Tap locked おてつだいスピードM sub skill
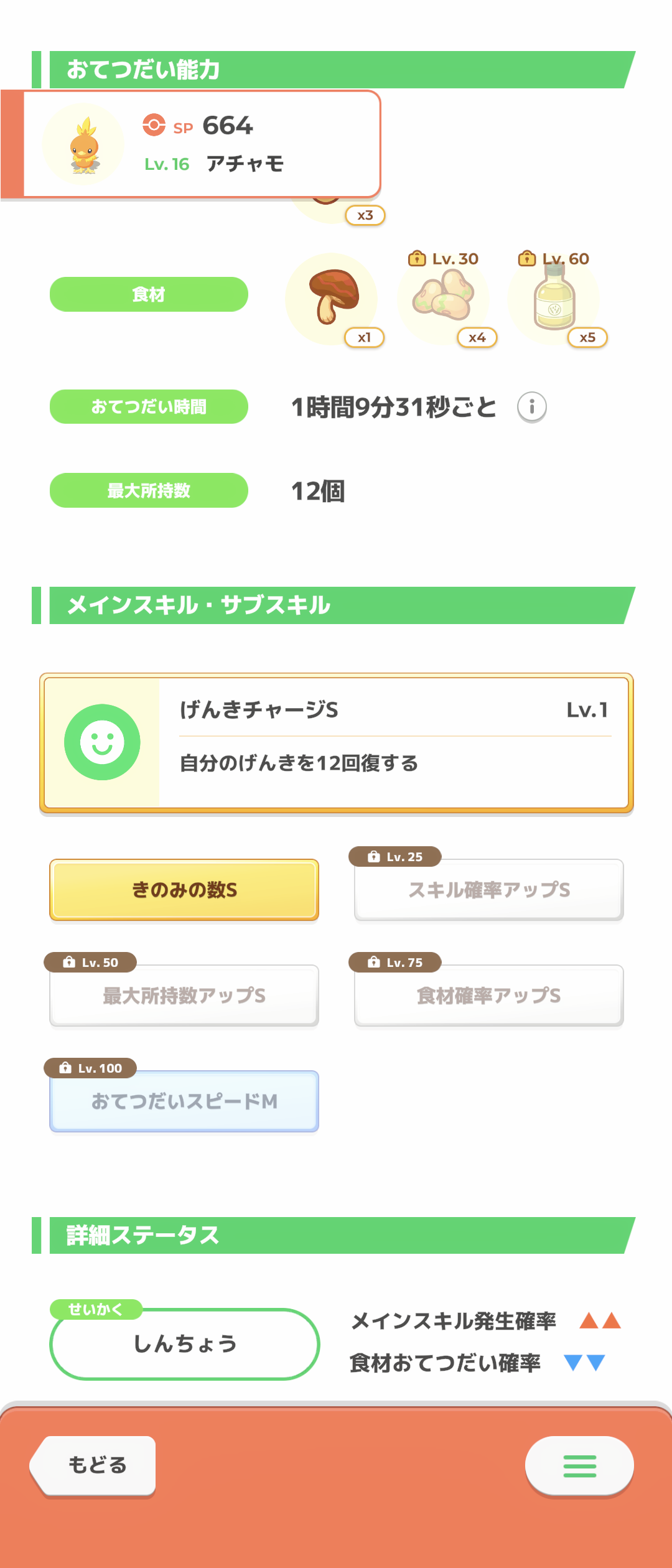 click(x=184, y=1101)
